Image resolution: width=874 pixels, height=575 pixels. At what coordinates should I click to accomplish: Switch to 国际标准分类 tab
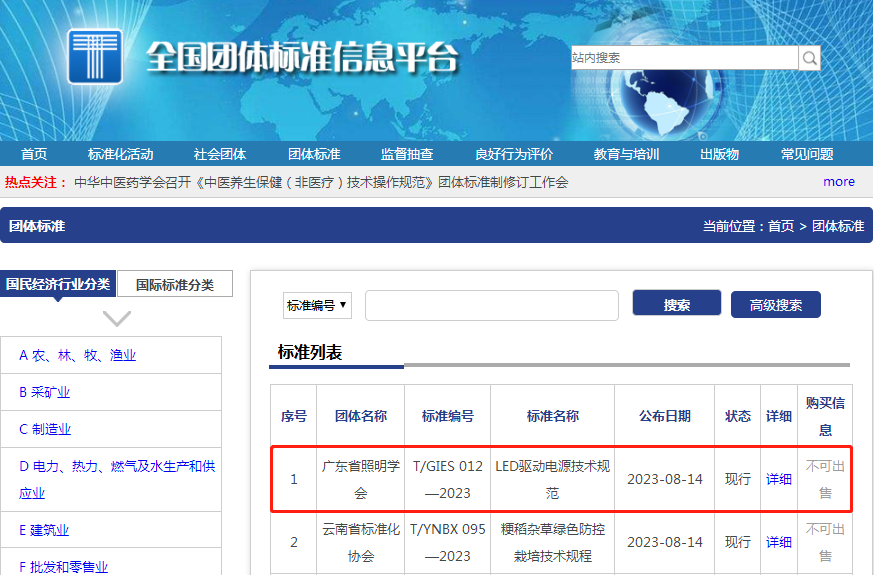(x=175, y=284)
